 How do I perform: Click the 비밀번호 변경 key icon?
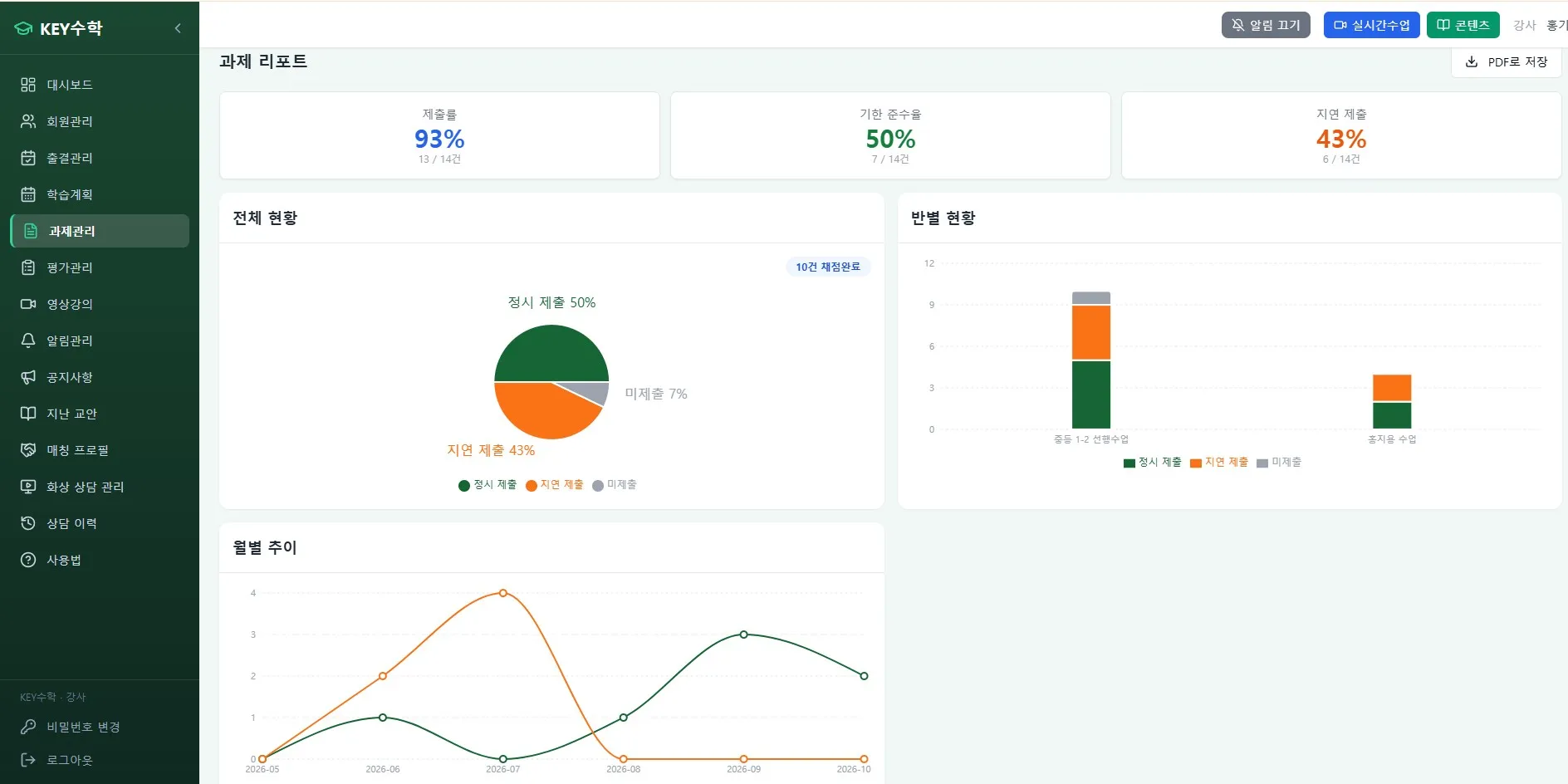[28, 727]
